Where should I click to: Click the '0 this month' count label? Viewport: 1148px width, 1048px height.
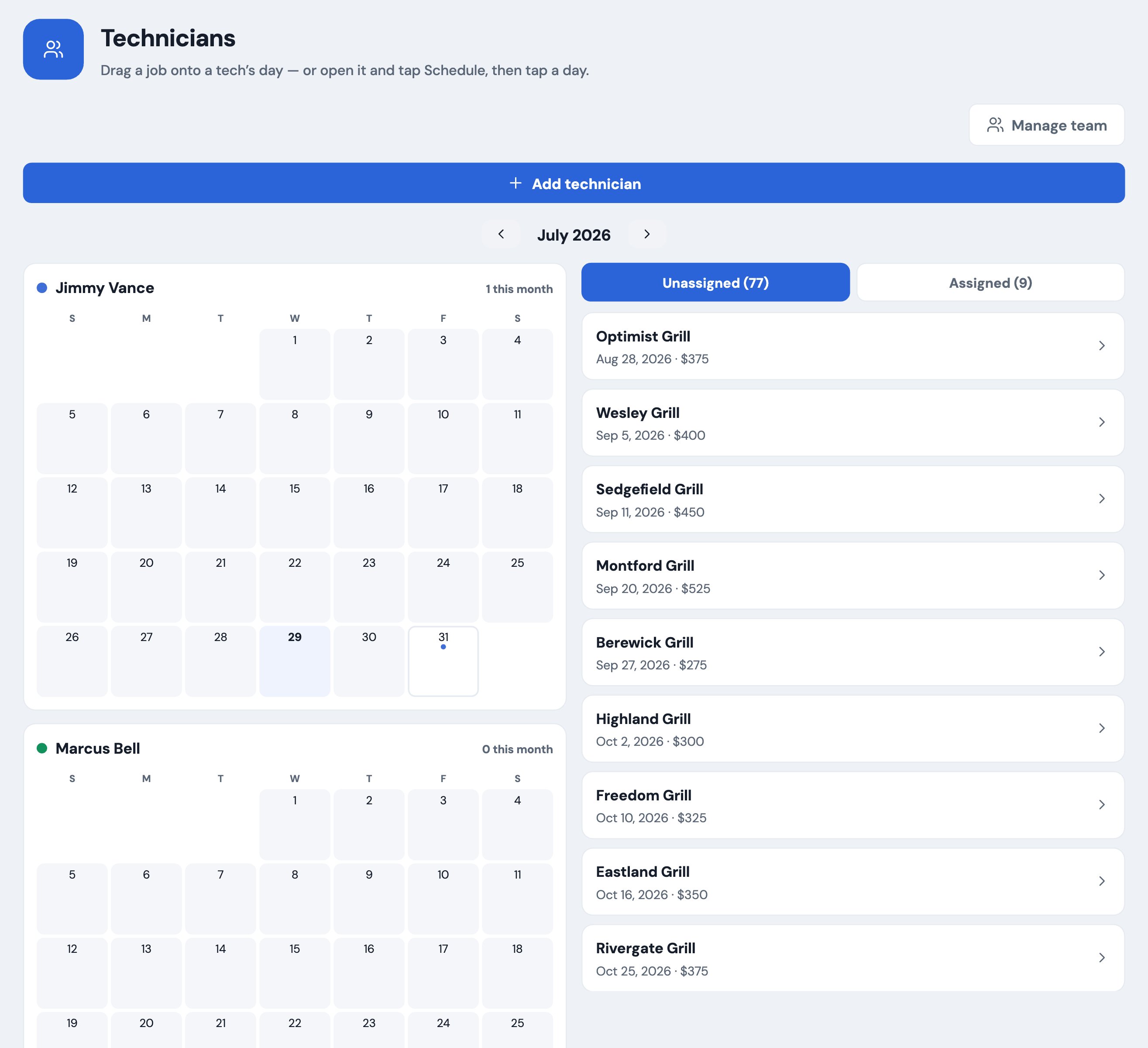[517, 749]
